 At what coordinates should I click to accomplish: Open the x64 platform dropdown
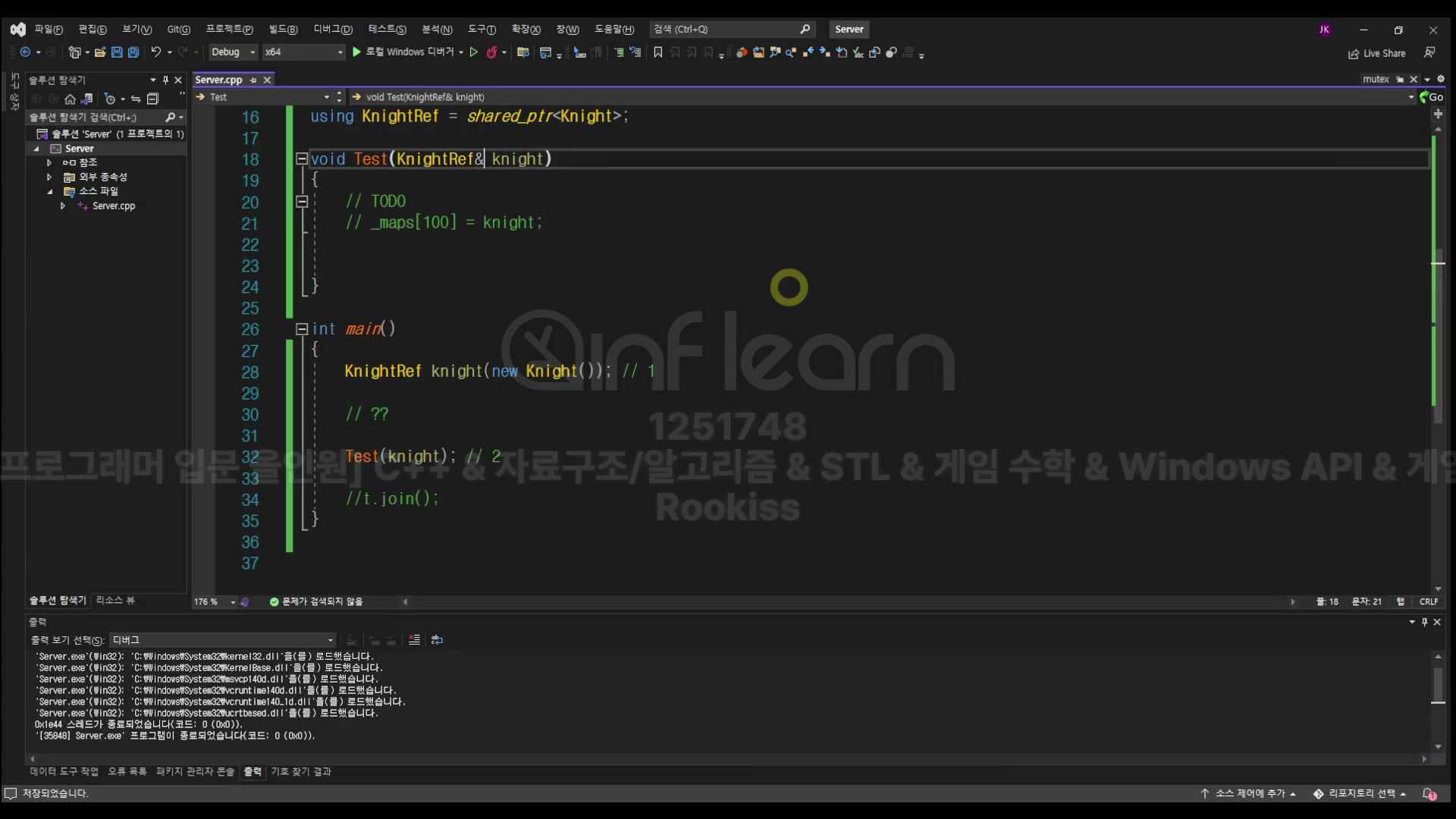tap(340, 52)
